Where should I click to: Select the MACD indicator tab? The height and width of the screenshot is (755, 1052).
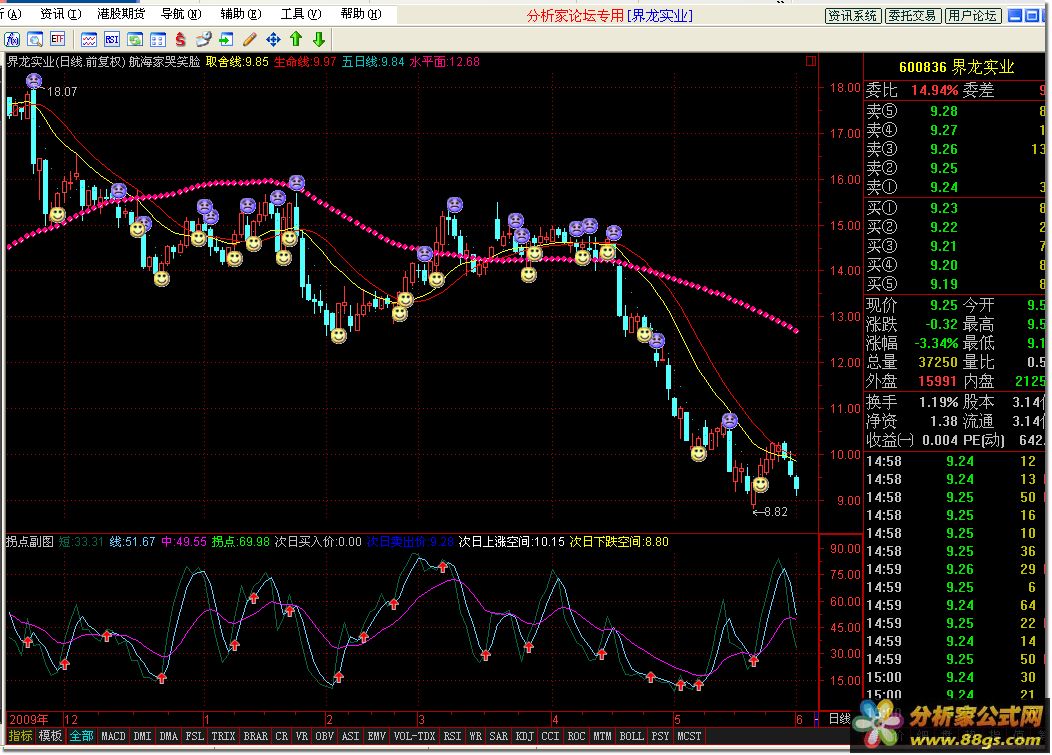113,736
